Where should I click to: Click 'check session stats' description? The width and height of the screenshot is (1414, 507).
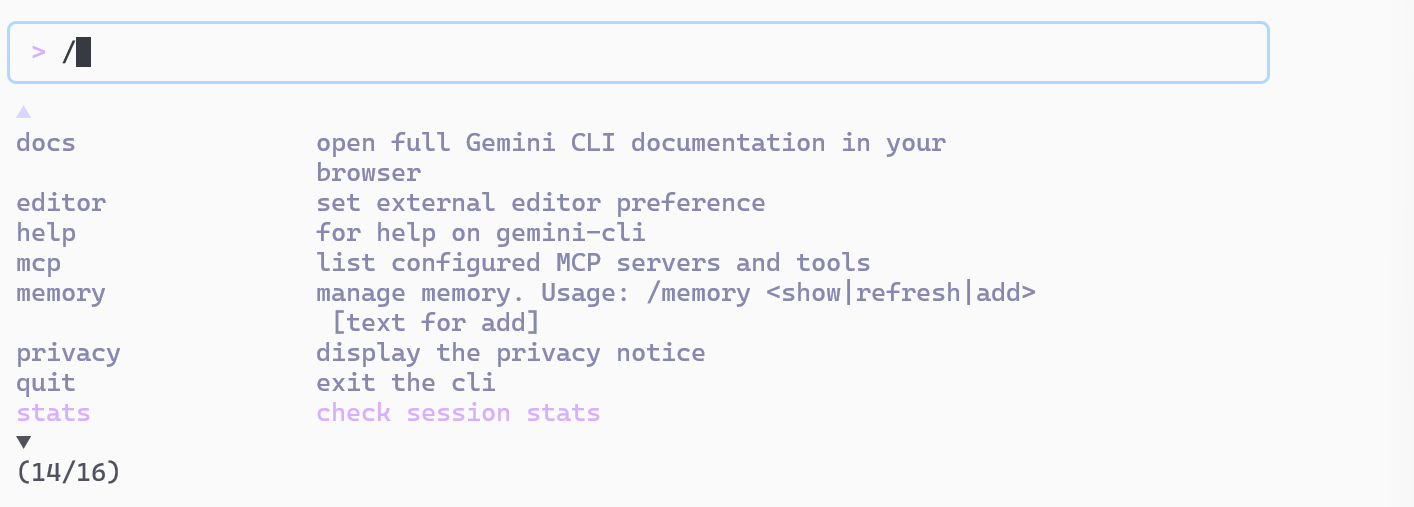(458, 413)
